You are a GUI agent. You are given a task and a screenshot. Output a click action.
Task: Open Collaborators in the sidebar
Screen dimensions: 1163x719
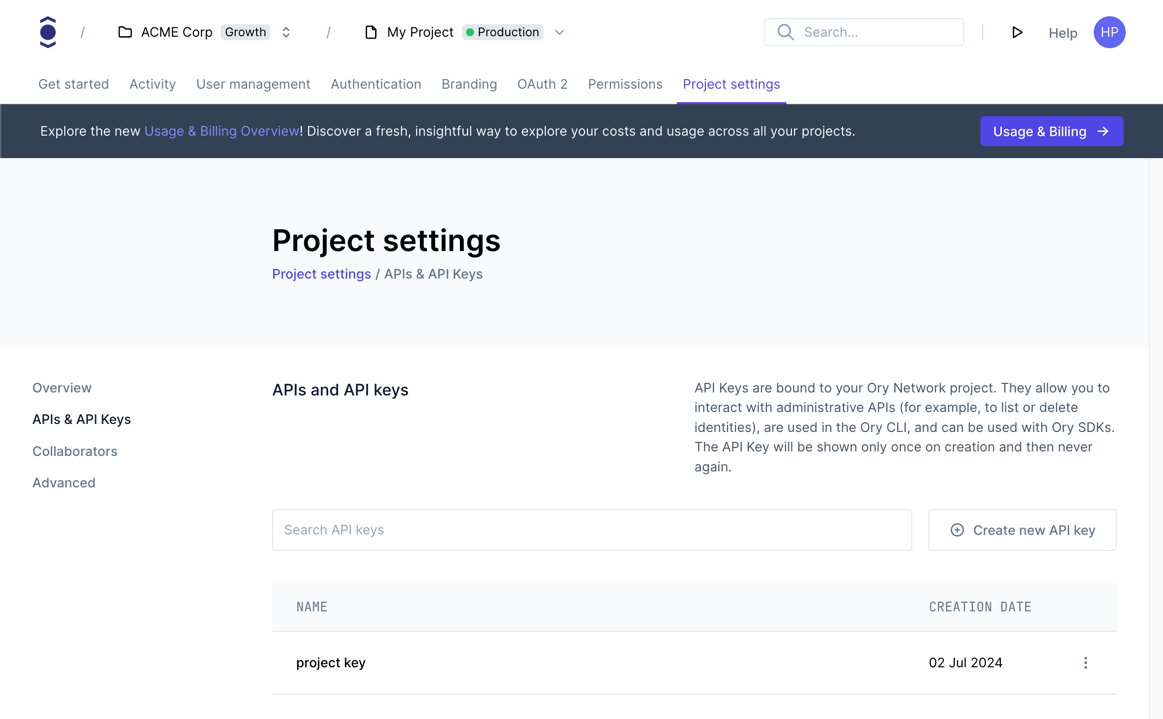pyautogui.click(x=74, y=451)
